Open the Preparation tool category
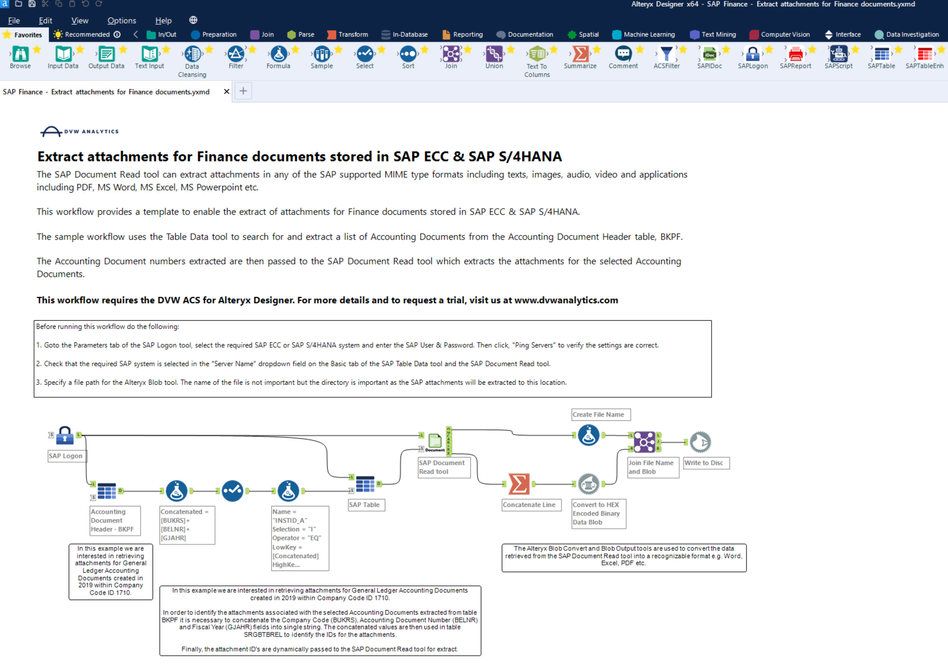The height and width of the screenshot is (671, 948). pos(213,34)
